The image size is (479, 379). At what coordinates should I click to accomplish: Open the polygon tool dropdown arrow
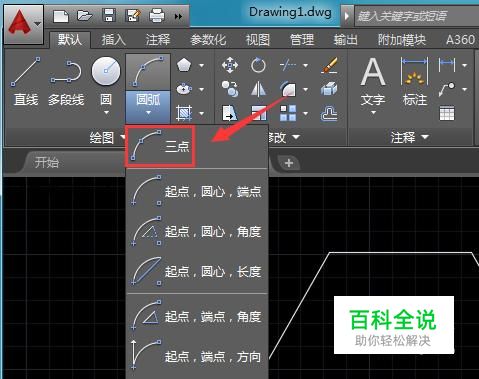[201, 65]
